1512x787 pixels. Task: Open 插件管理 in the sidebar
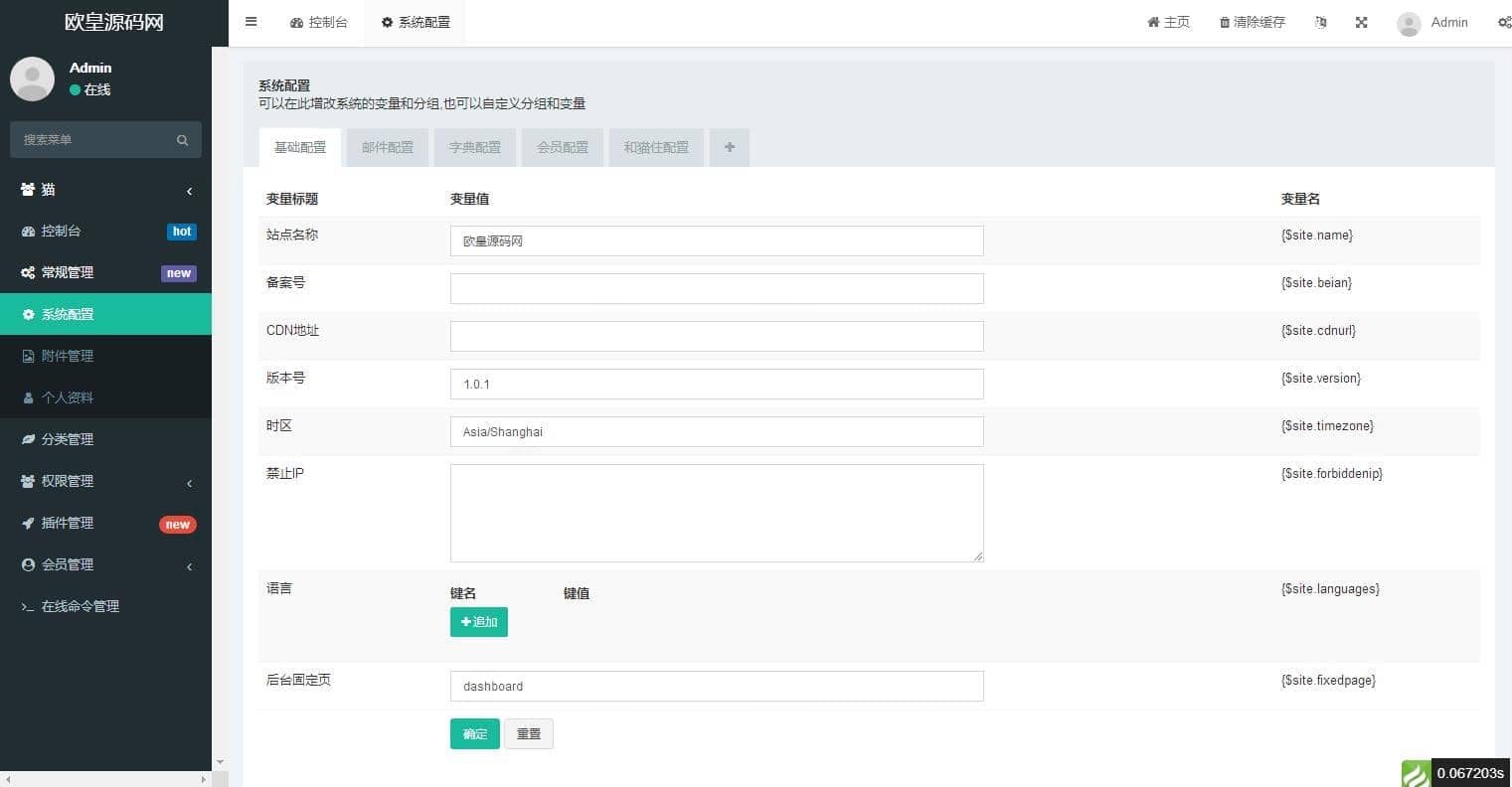tap(68, 523)
